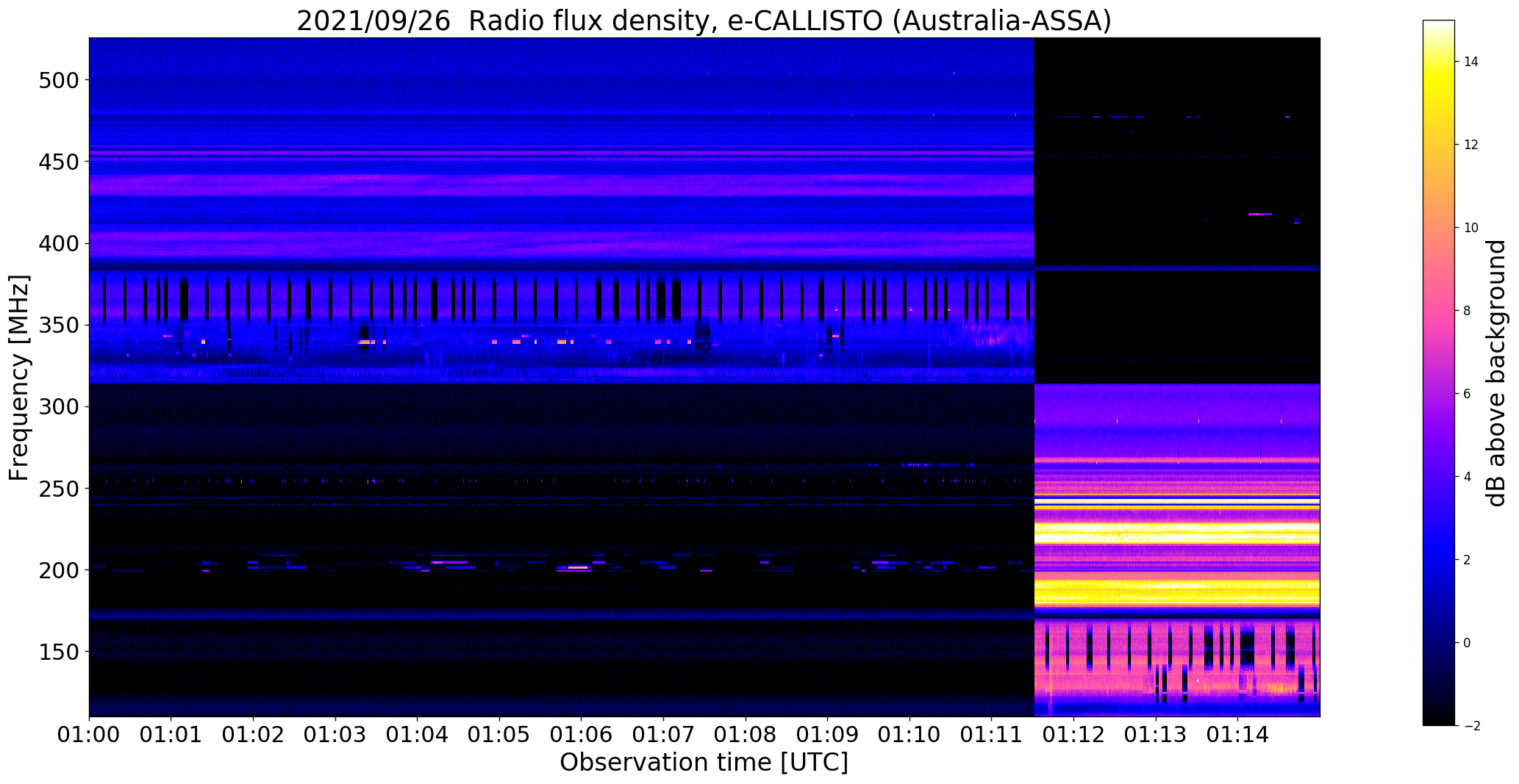The image size is (1519, 784).
Task: Click the 350 frequency tick label
Action: 60,325
